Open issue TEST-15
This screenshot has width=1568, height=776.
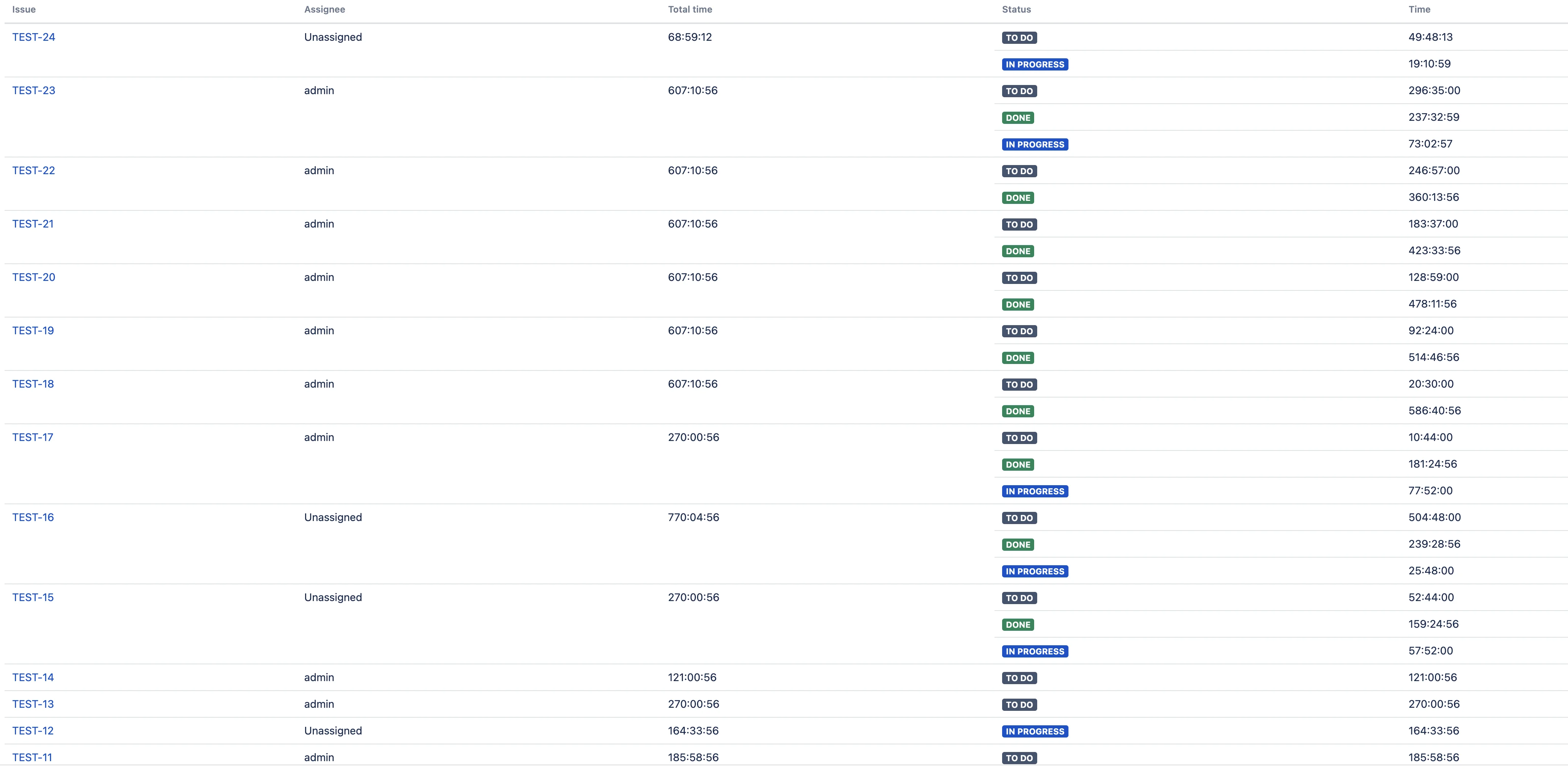(x=33, y=598)
